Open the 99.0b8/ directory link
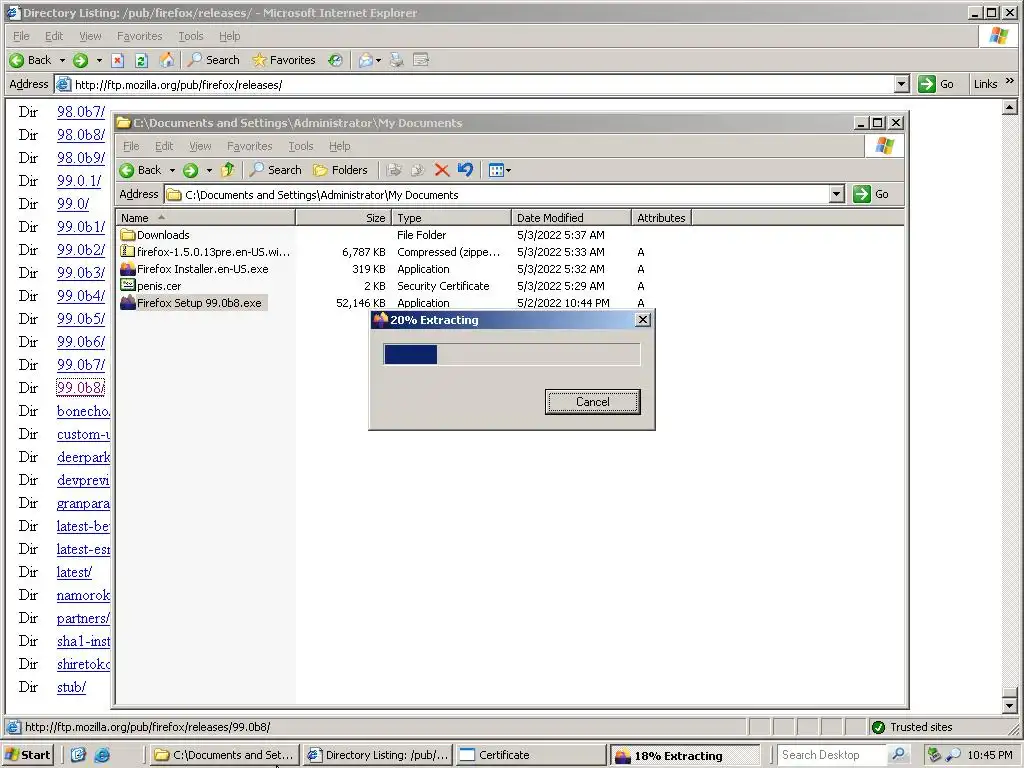Viewport: 1024px width, 768px height. 80,388
